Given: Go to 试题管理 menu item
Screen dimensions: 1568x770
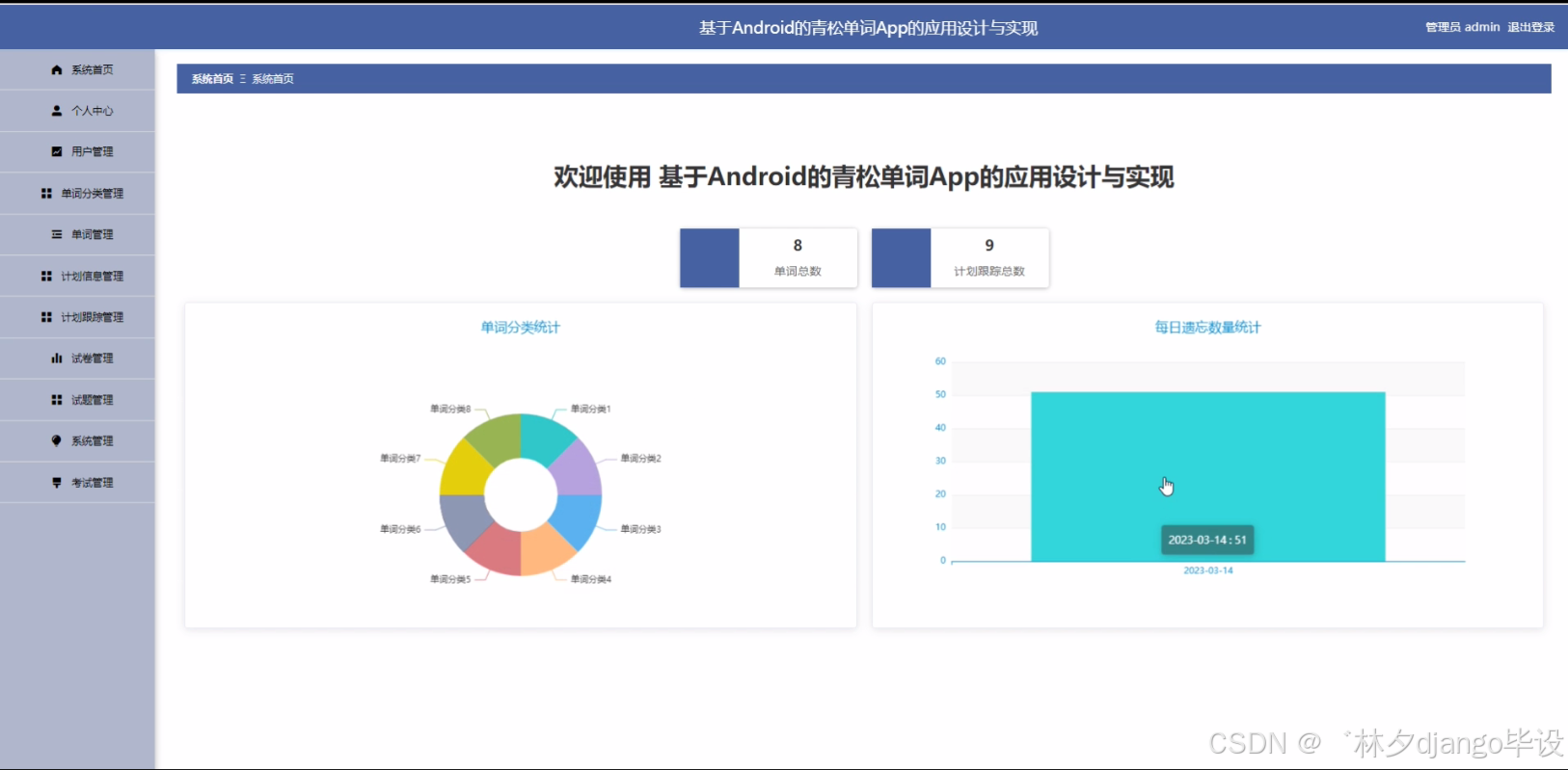Looking at the screenshot, I should tap(77, 400).
